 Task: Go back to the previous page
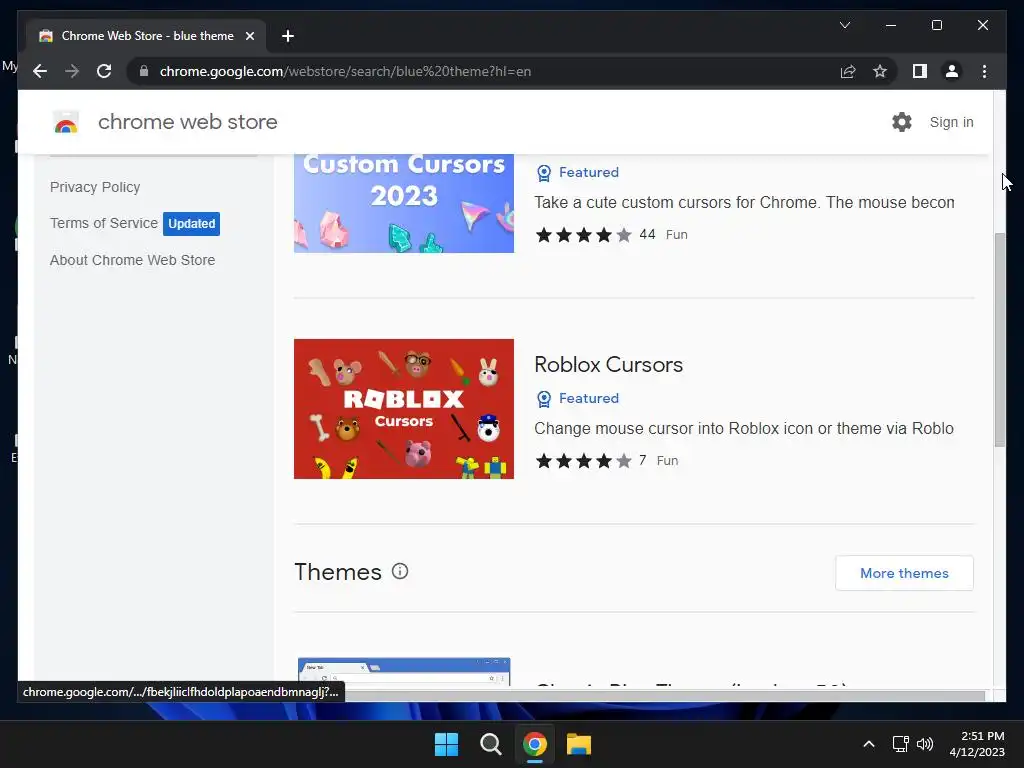click(40, 71)
